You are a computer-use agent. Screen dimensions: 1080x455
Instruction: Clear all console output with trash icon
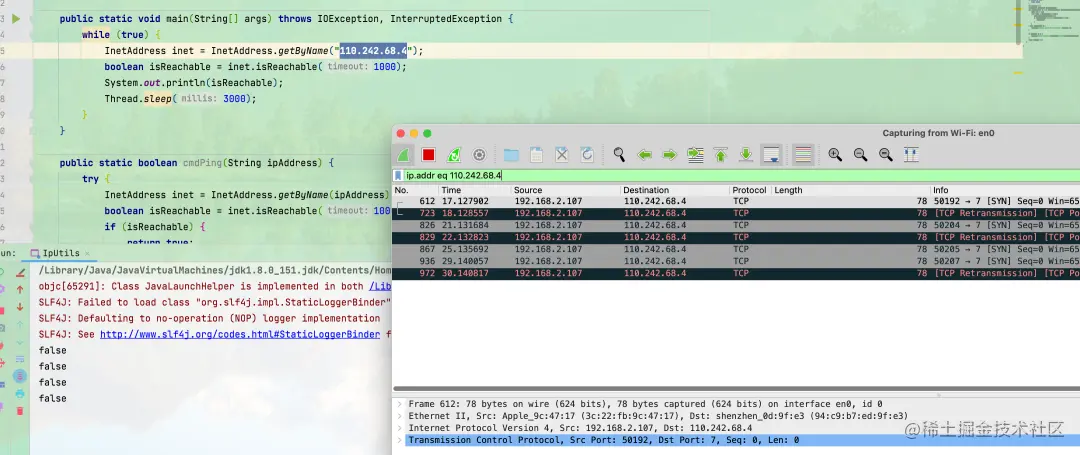(x=20, y=411)
